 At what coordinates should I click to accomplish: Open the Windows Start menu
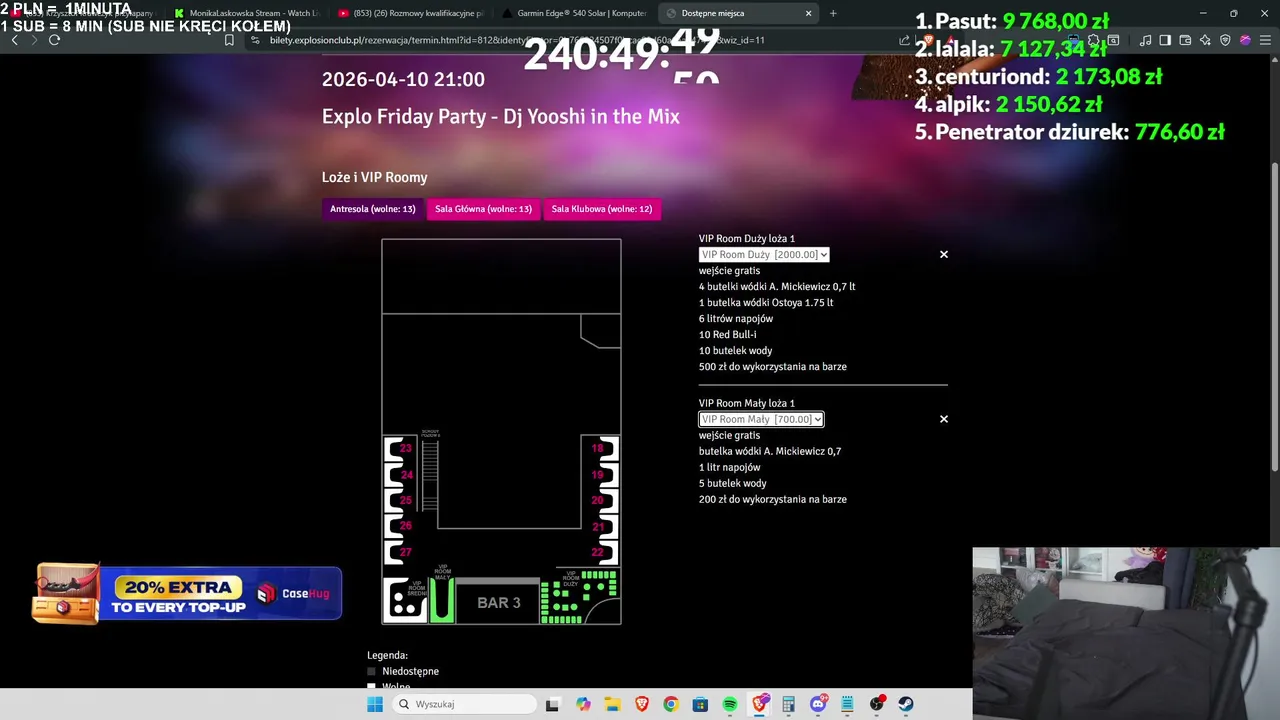(375, 704)
